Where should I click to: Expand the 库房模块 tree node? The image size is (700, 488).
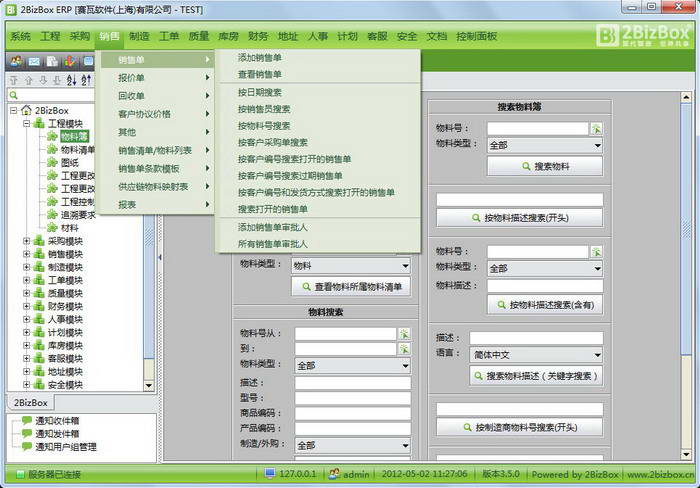tap(26, 346)
